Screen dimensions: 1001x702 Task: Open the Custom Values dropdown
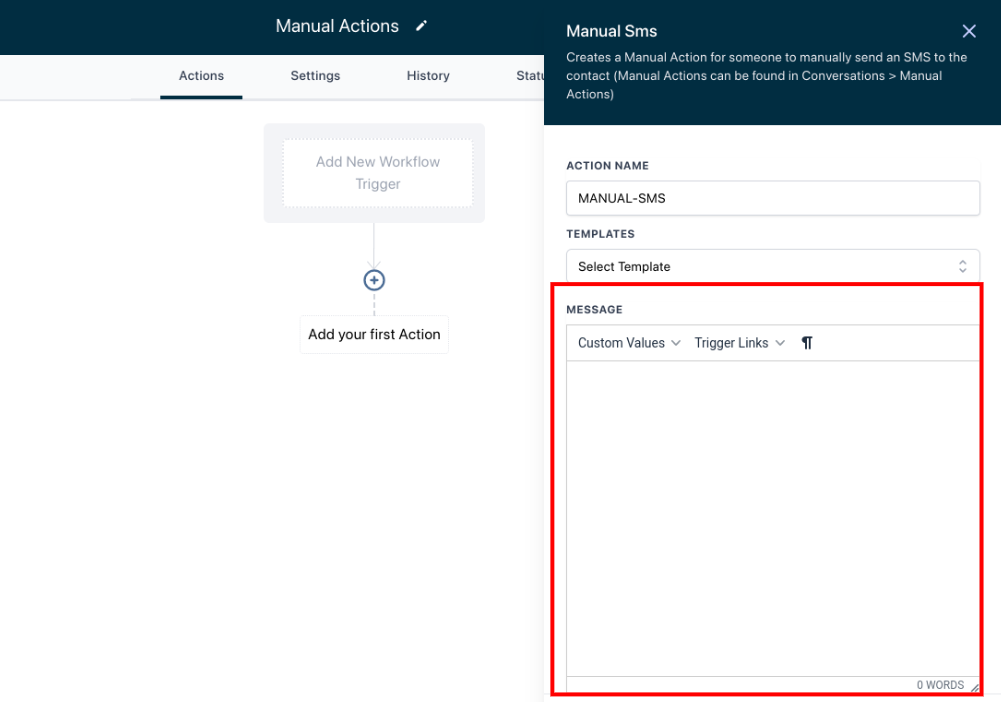(x=629, y=343)
